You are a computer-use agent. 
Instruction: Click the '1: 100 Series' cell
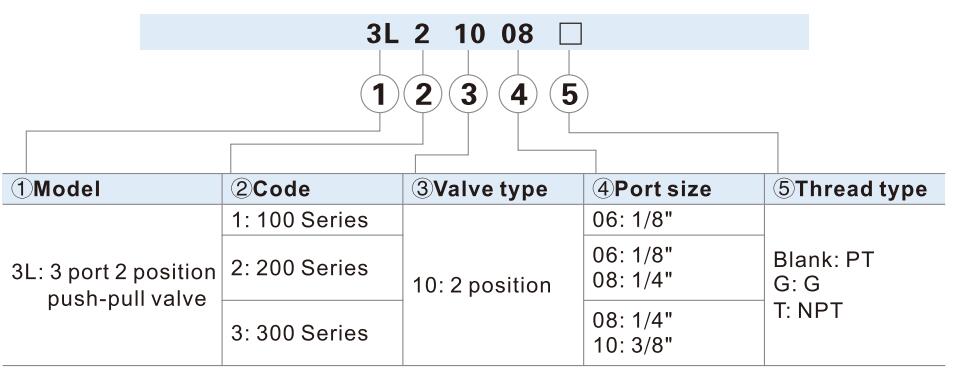[x=312, y=220]
